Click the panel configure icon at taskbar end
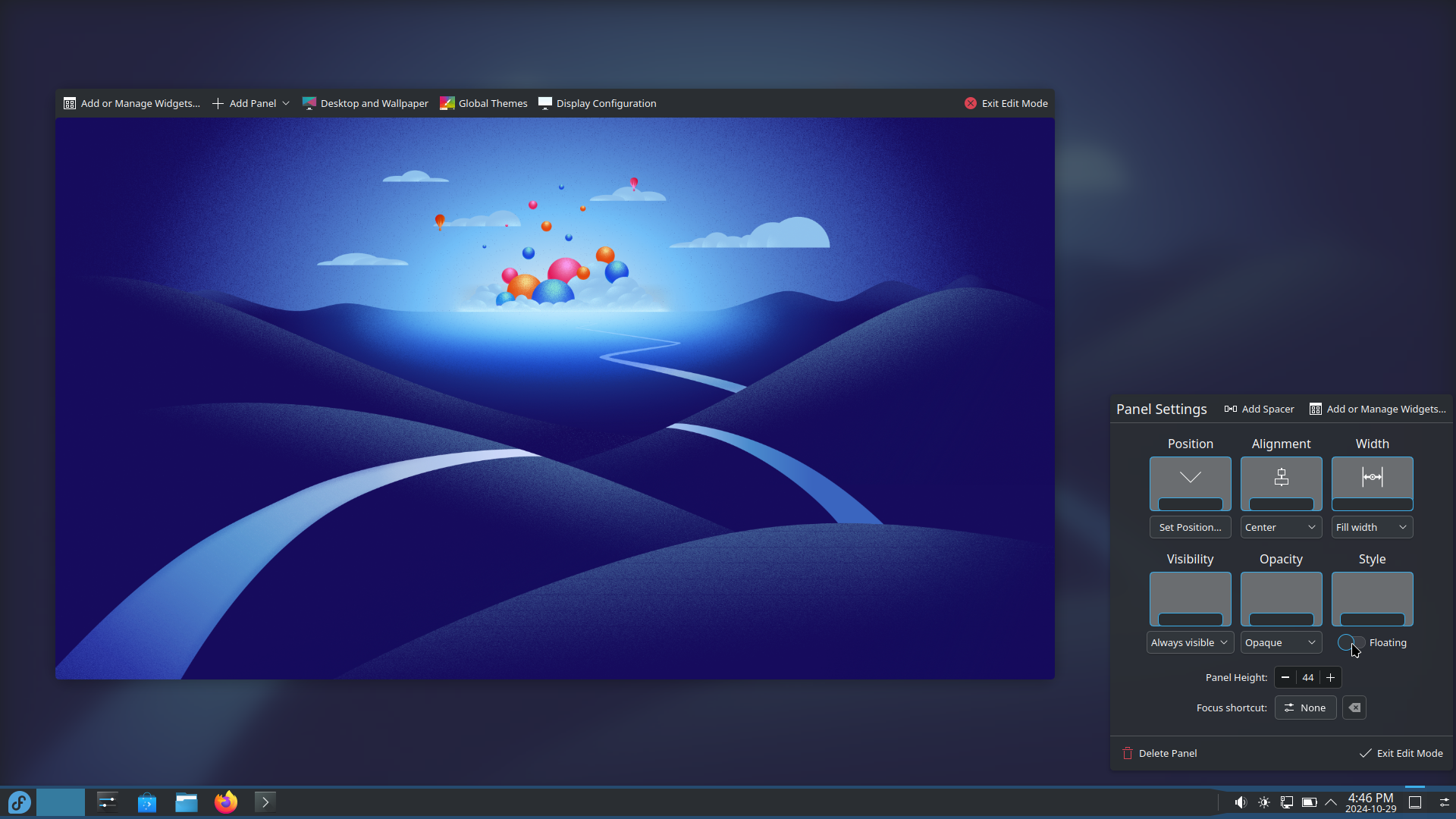 [x=1444, y=802]
